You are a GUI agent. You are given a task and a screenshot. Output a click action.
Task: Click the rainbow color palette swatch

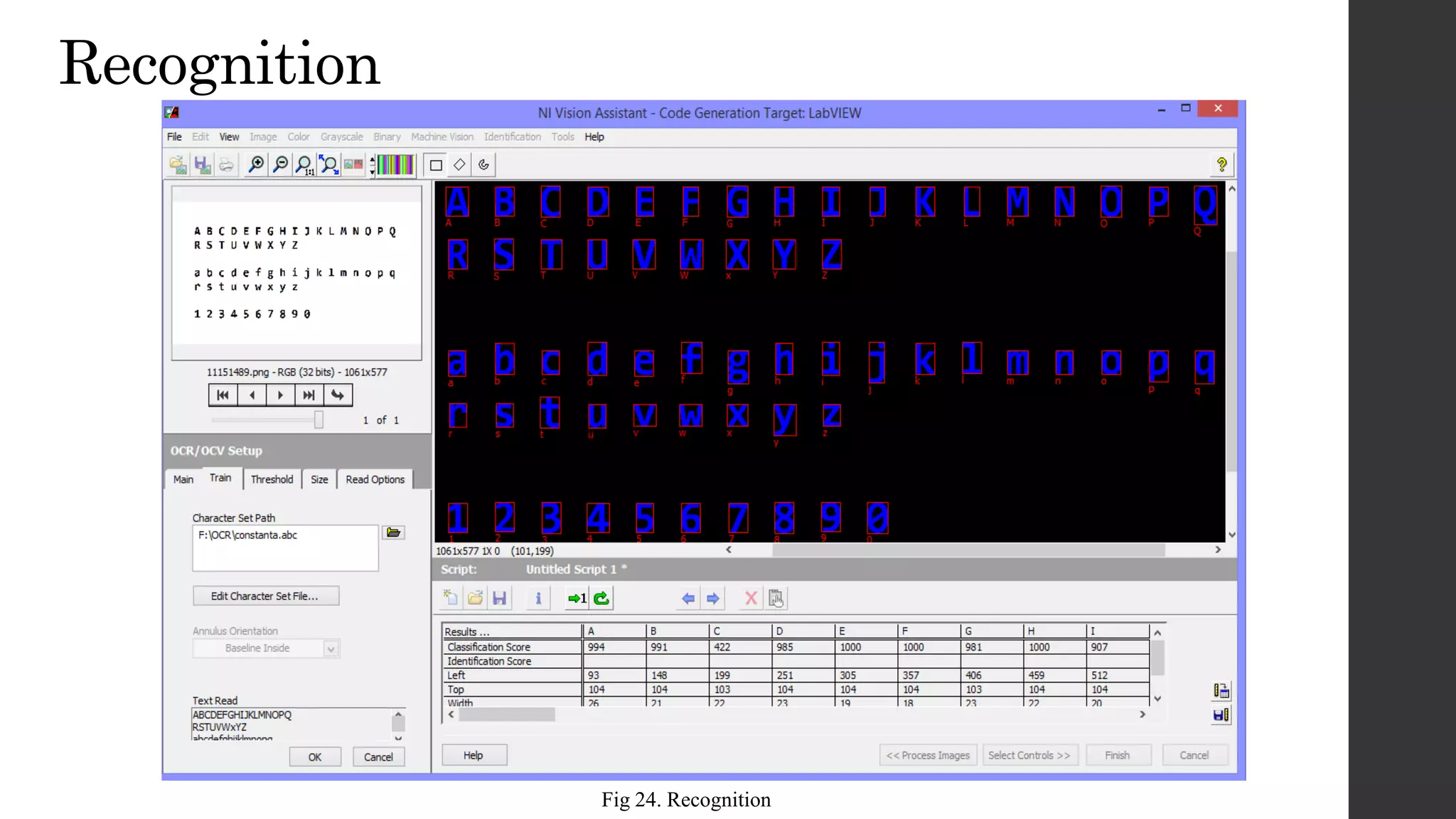click(x=395, y=165)
